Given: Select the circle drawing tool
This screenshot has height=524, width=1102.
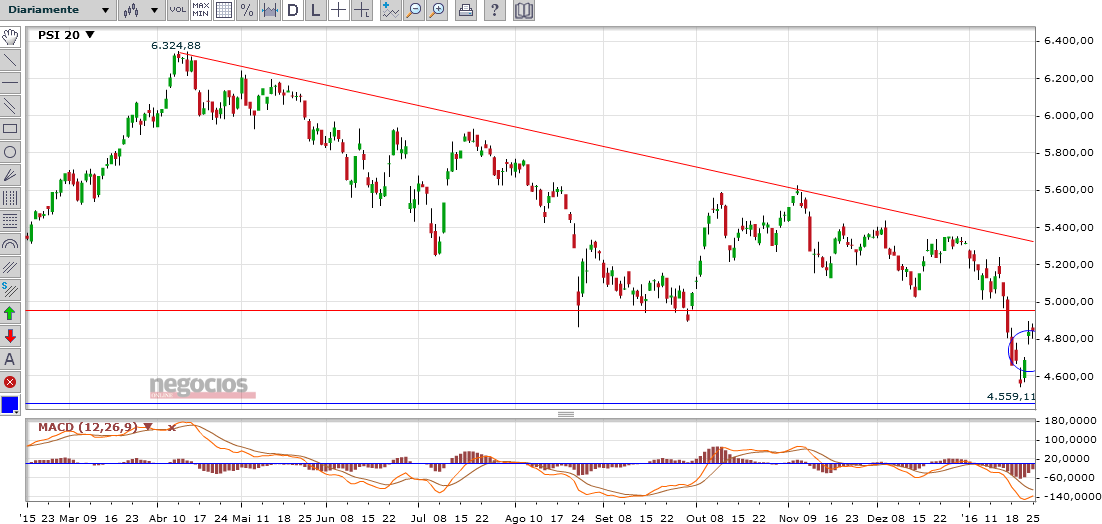Looking at the screenshot, I should click(x=10, y=152).
